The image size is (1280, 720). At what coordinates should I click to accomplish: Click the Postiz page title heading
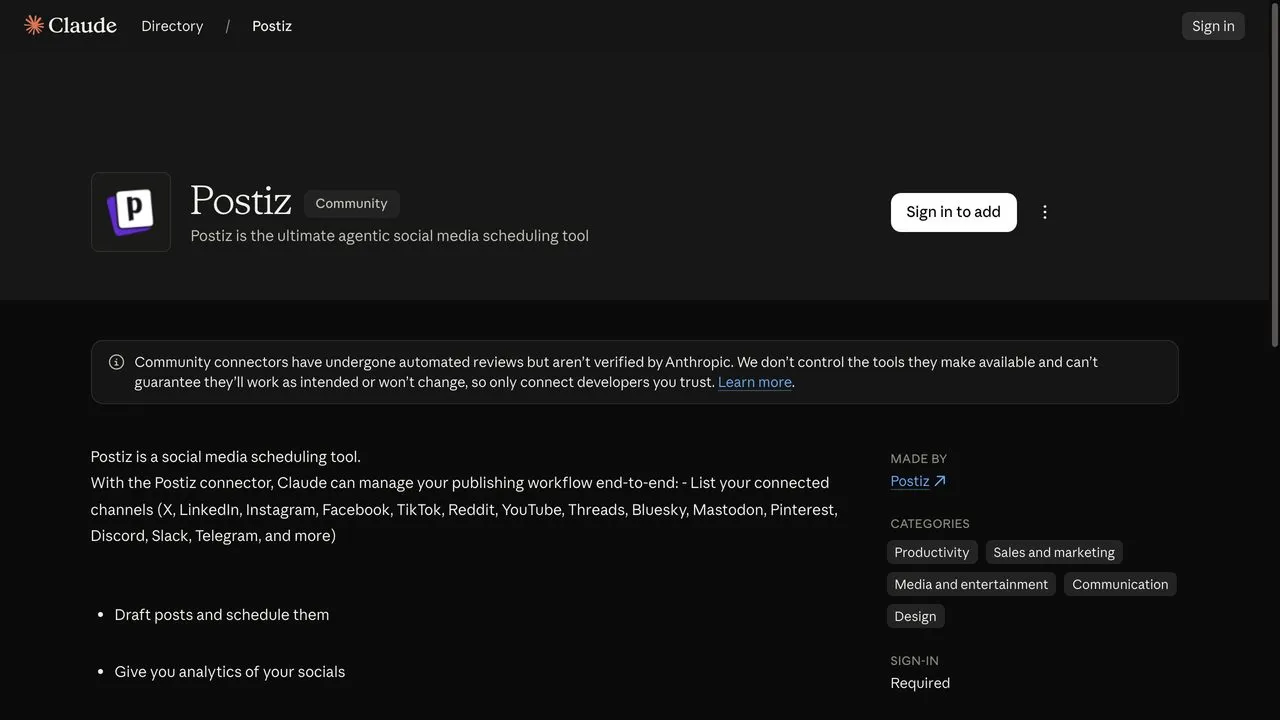coord(241,200)
